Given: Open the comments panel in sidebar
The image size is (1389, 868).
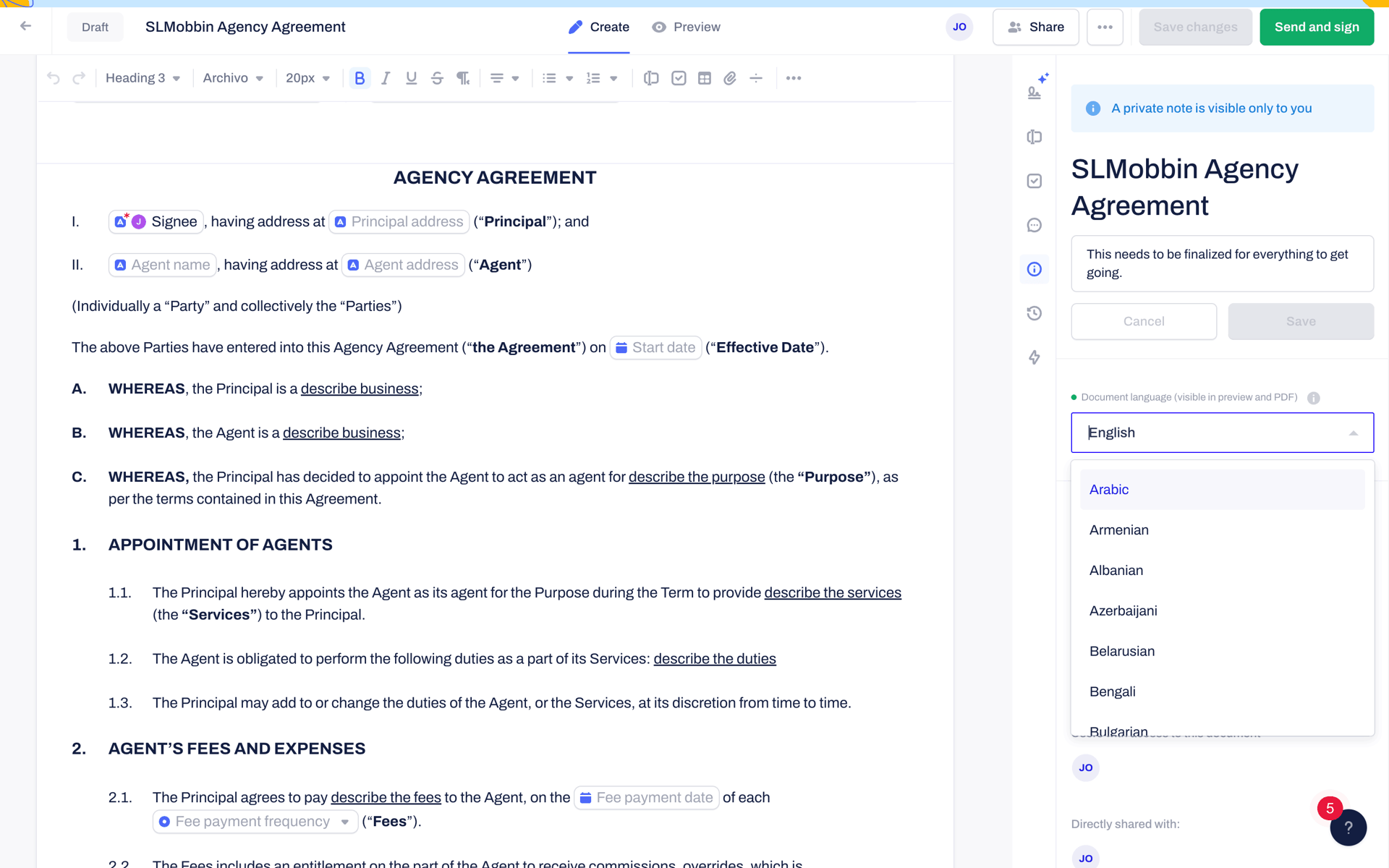Looking at the screenshot, I should [1035, 225].
